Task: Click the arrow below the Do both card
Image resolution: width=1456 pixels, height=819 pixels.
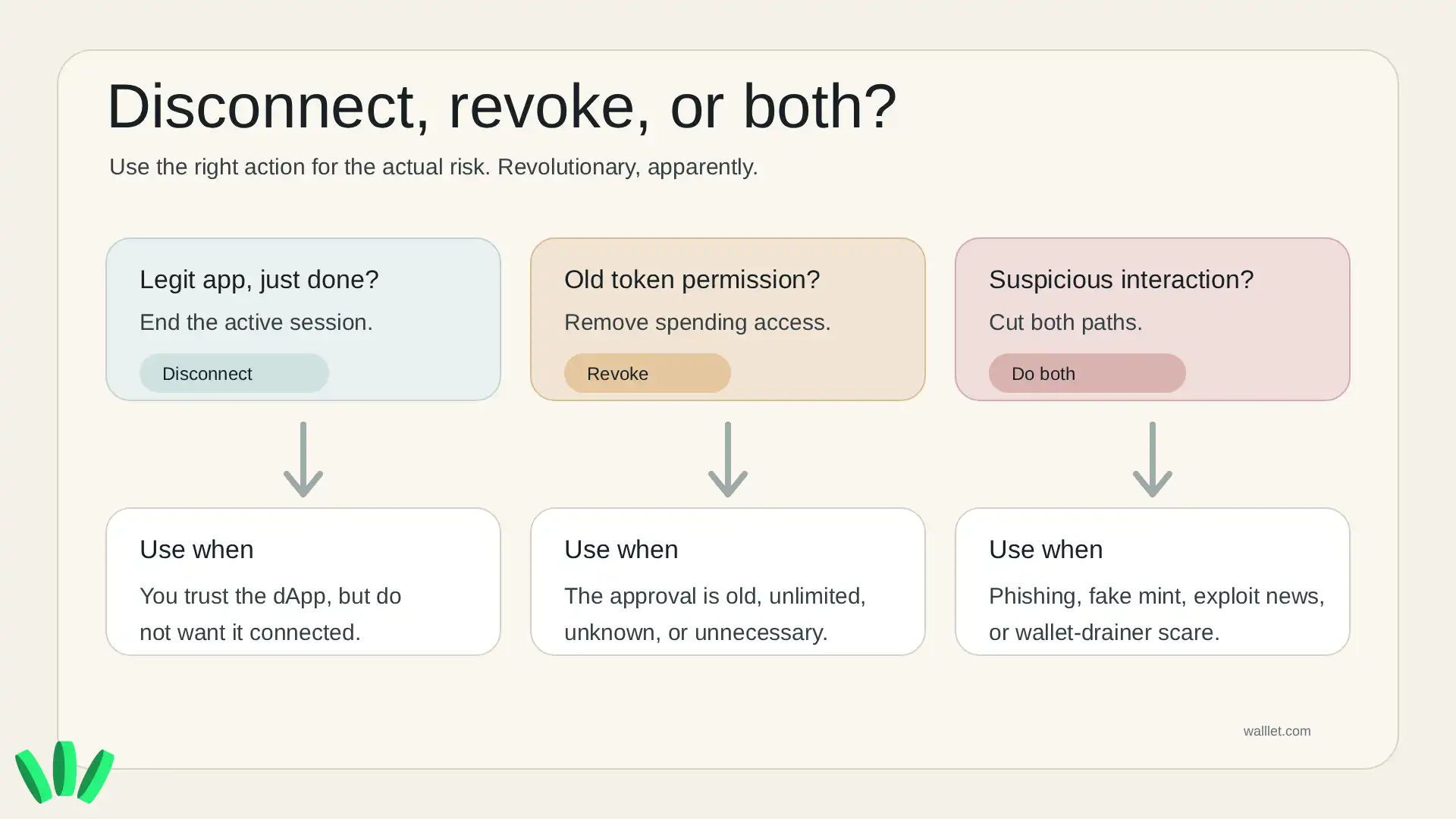Action: (x=1153, y=460)
